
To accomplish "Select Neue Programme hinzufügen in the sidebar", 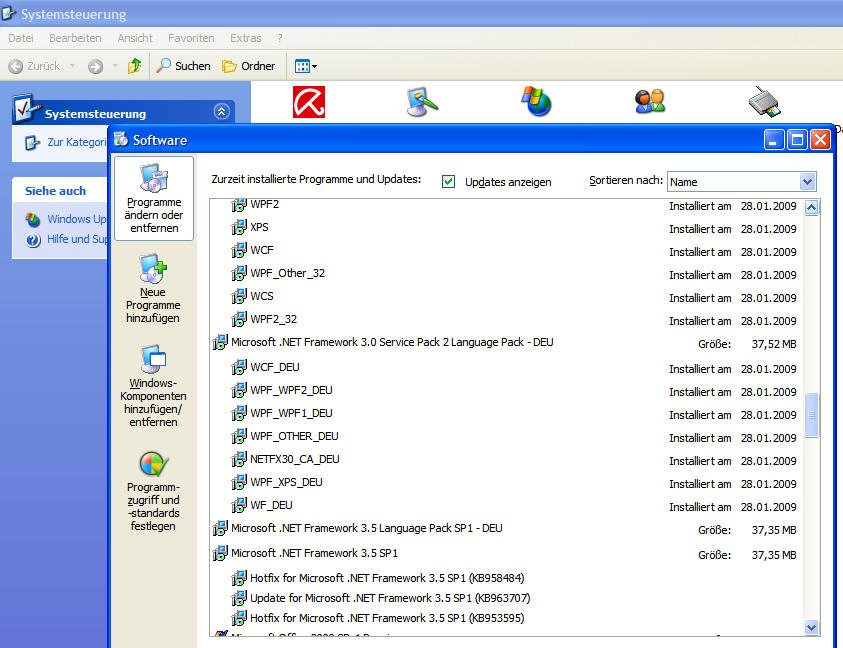I will coord(153,289).
